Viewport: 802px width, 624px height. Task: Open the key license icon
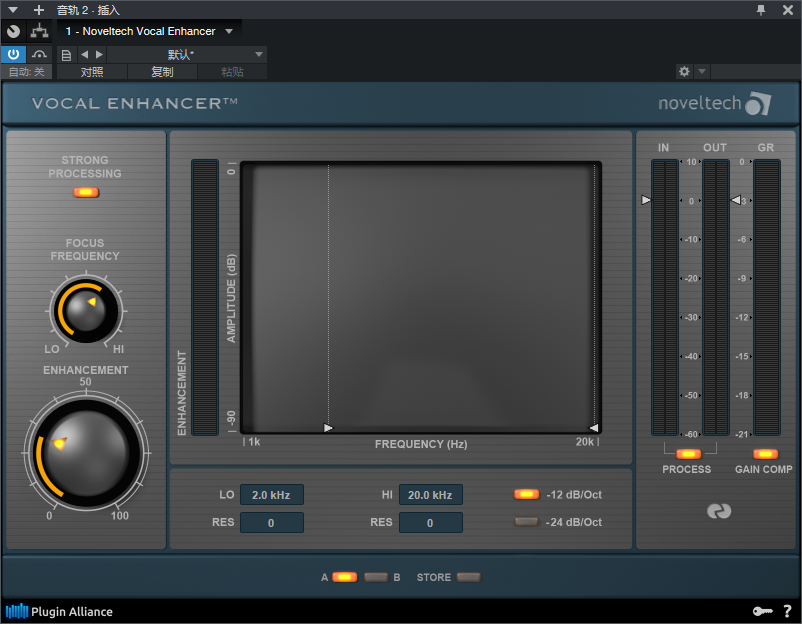click(763, 611)
